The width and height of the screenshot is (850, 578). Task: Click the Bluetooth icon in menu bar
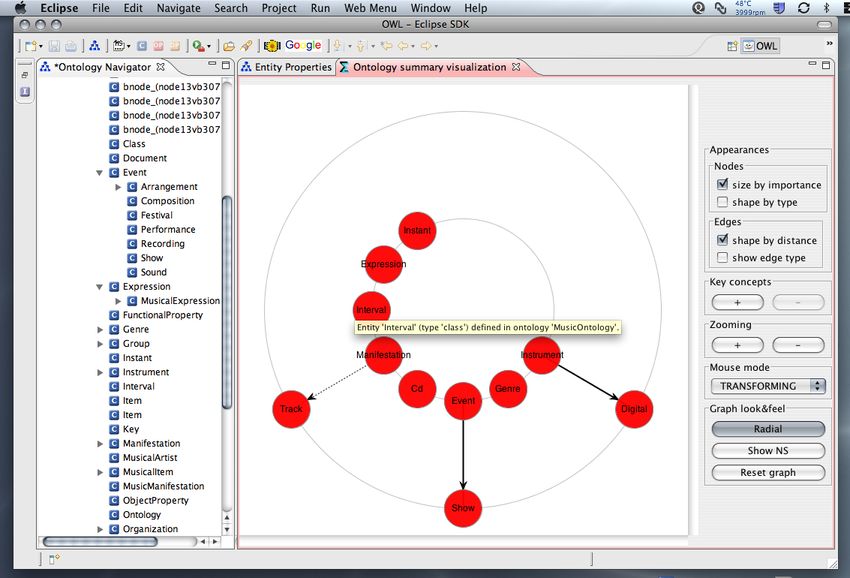click(826, 8)
